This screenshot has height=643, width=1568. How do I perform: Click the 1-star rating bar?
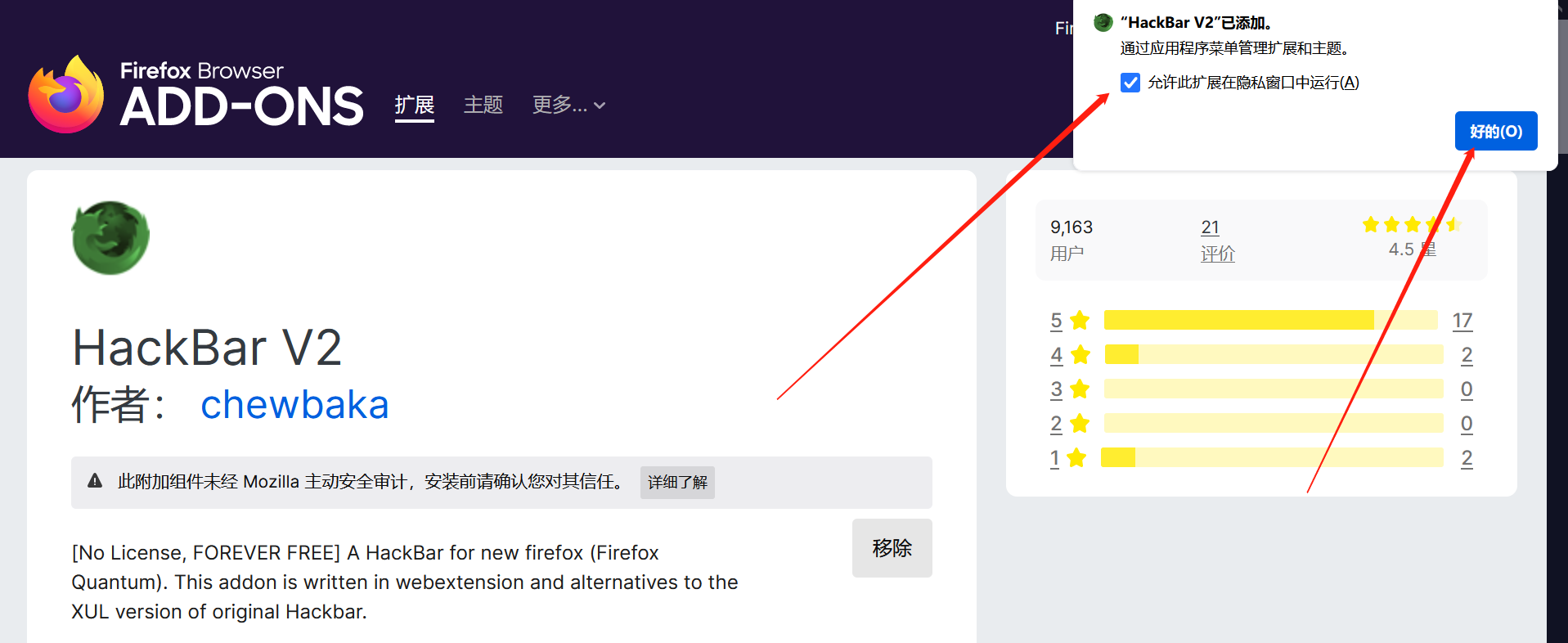point(1272,457)
